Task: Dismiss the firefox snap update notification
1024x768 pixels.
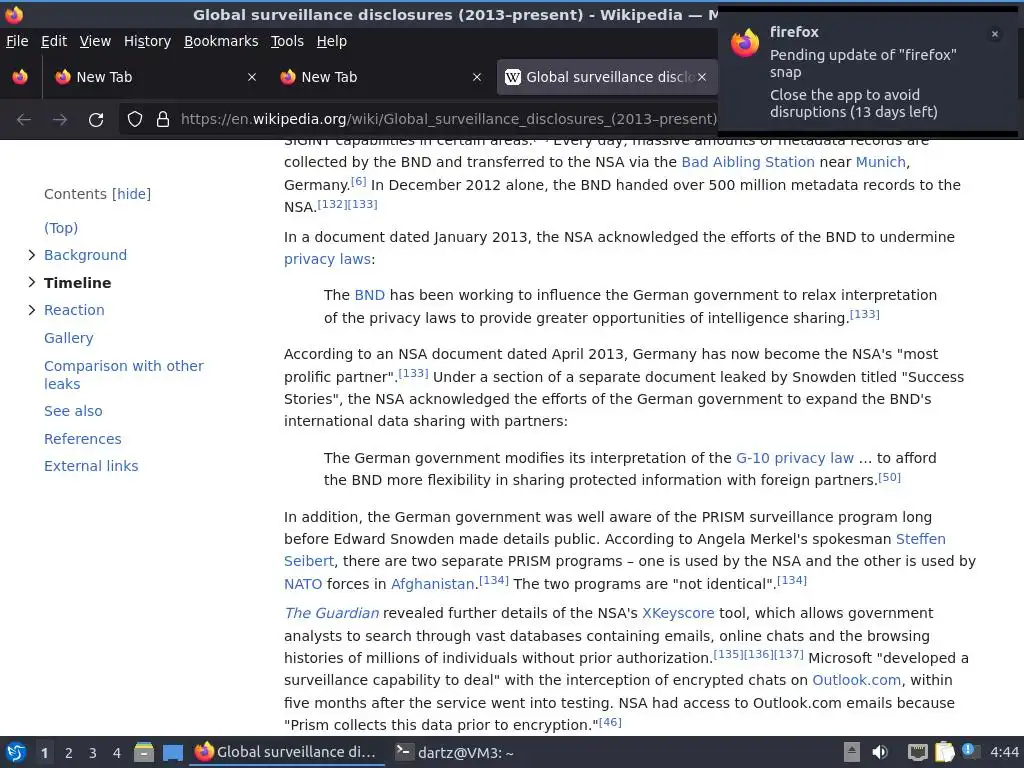Action: tap(995, 34)
